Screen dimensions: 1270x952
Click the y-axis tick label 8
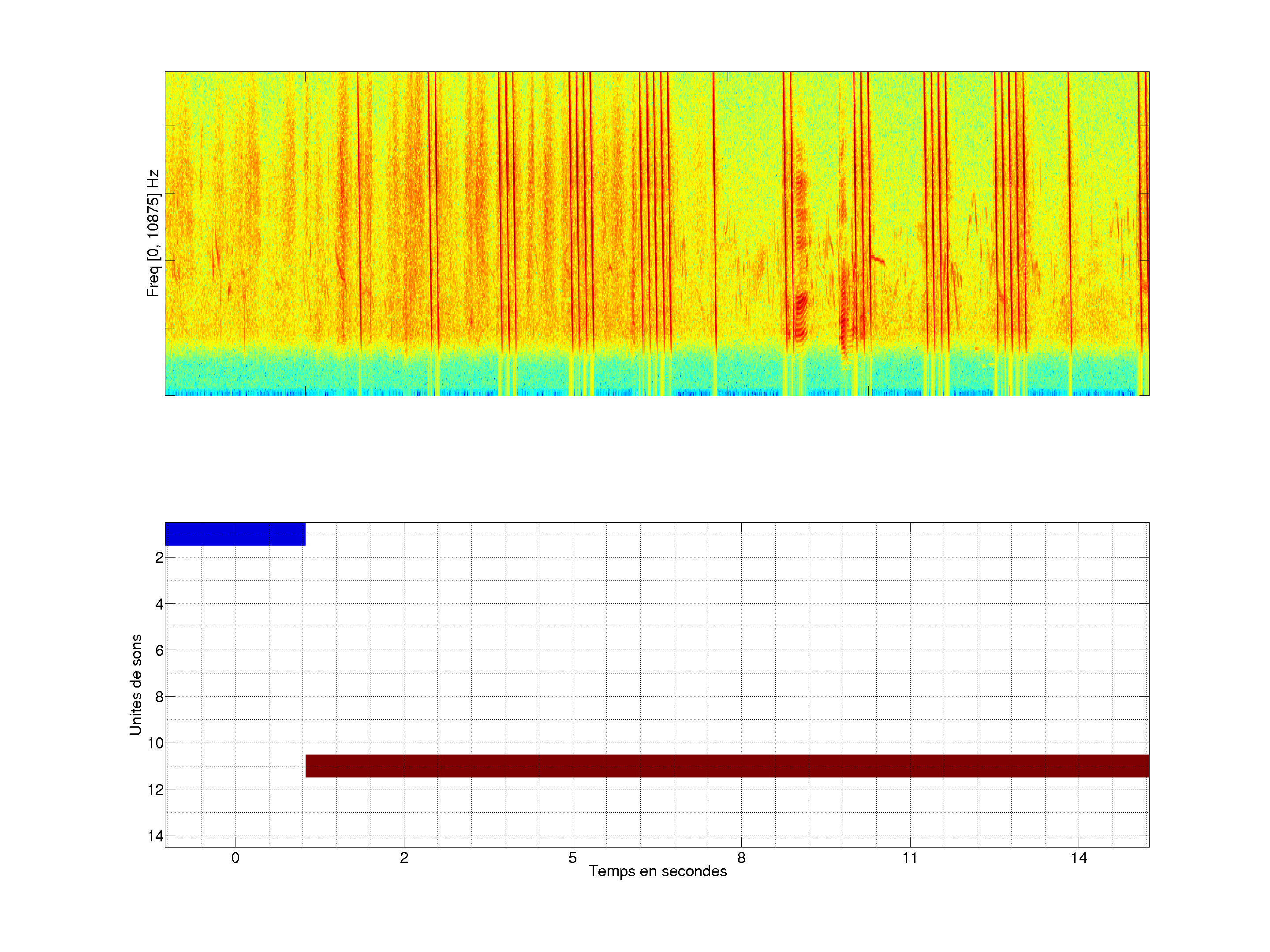click(159, 697)
